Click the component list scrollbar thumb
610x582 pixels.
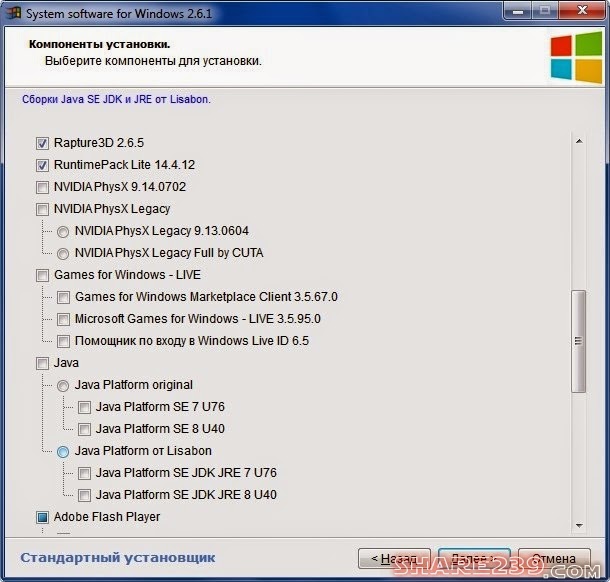point(578,341)
